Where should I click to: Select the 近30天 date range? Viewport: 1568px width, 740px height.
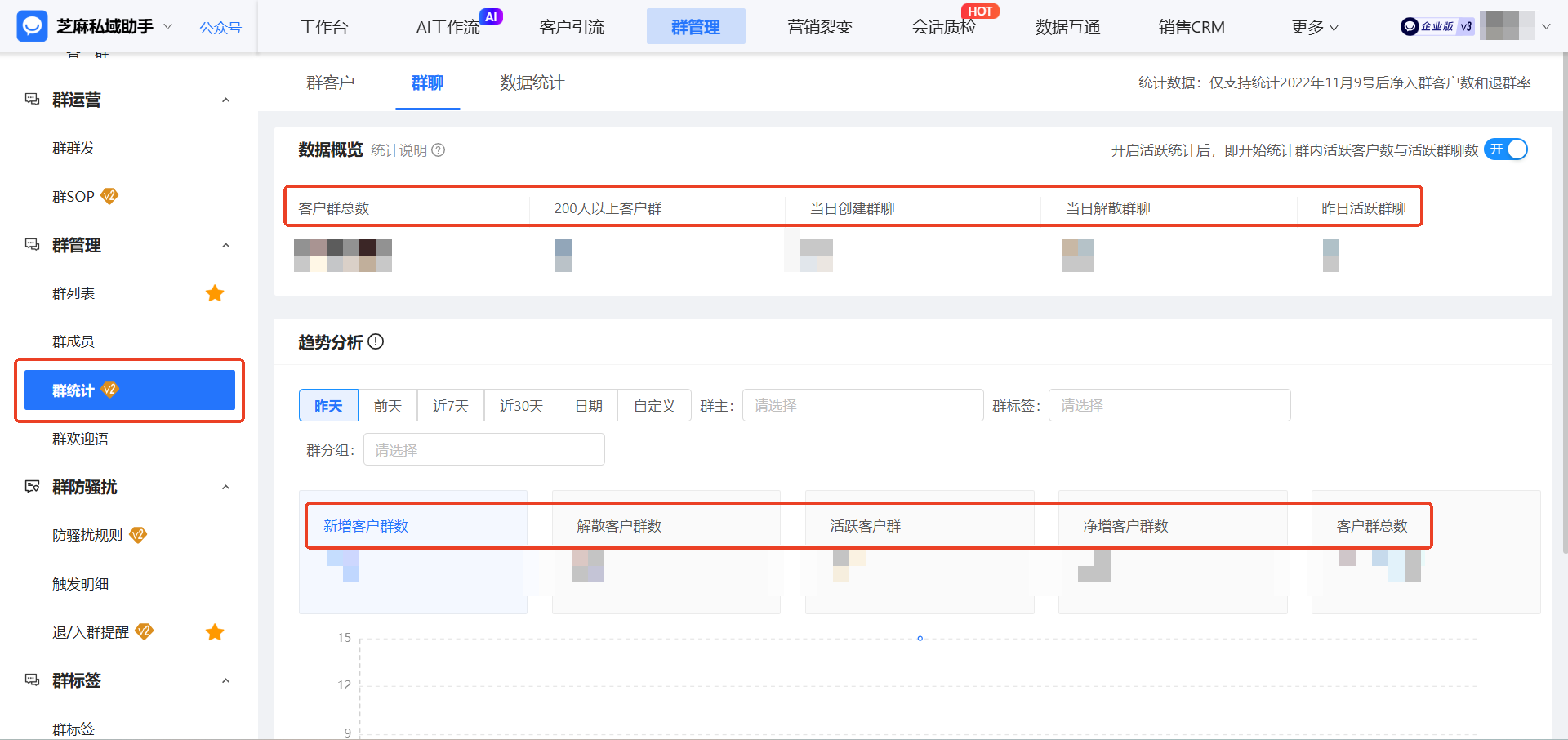[521, 405]
